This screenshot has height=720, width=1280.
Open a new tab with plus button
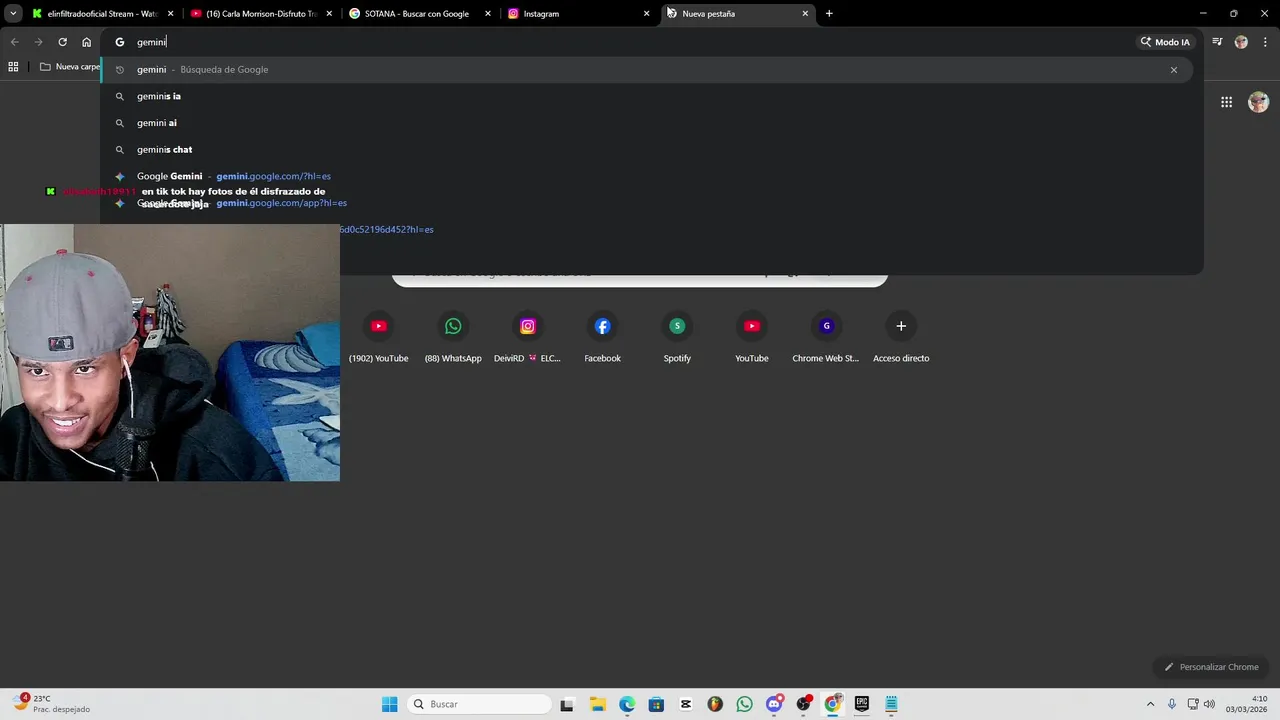[x=829, y=14]
